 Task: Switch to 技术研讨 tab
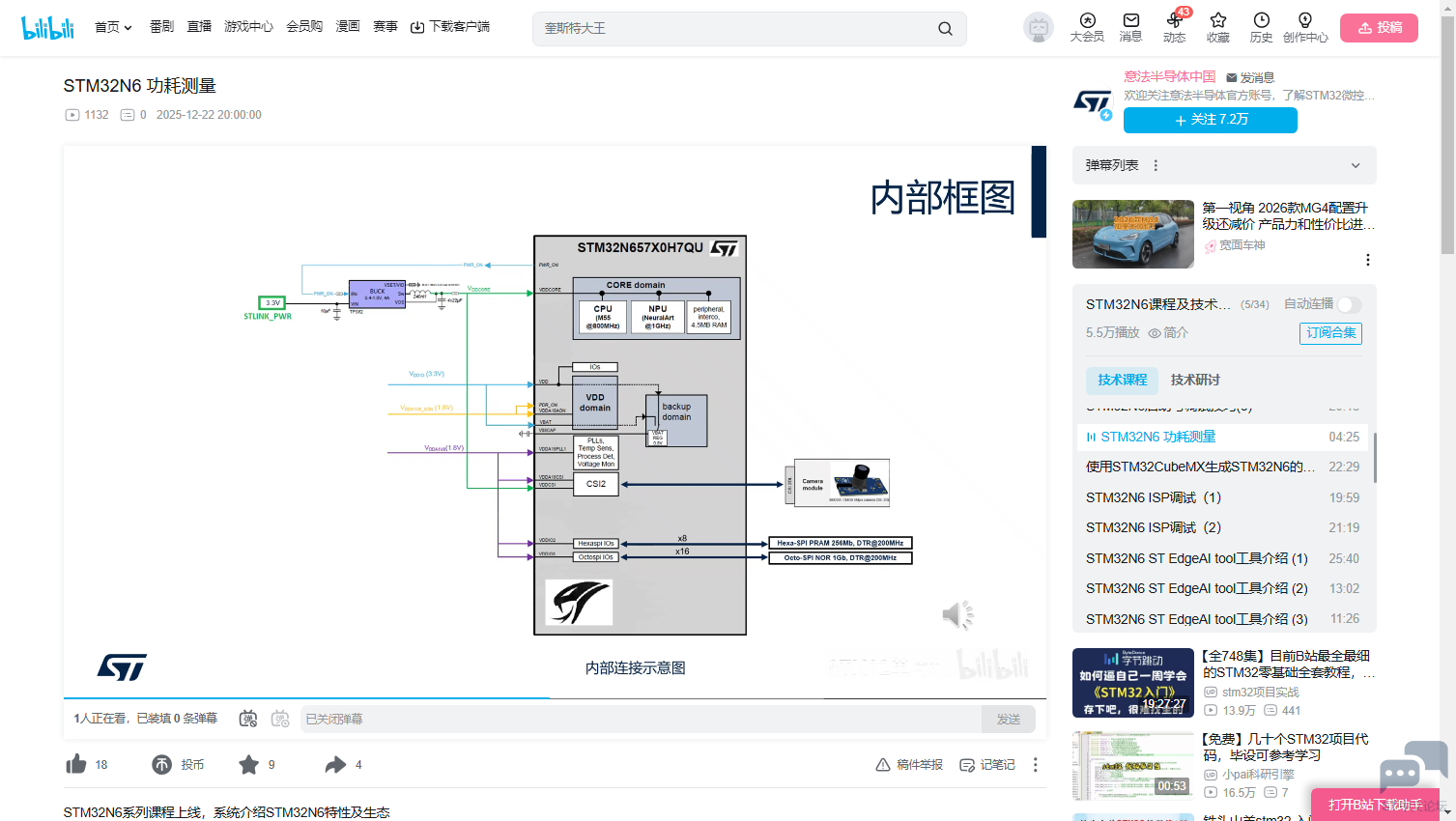(x=1195, y=380)
